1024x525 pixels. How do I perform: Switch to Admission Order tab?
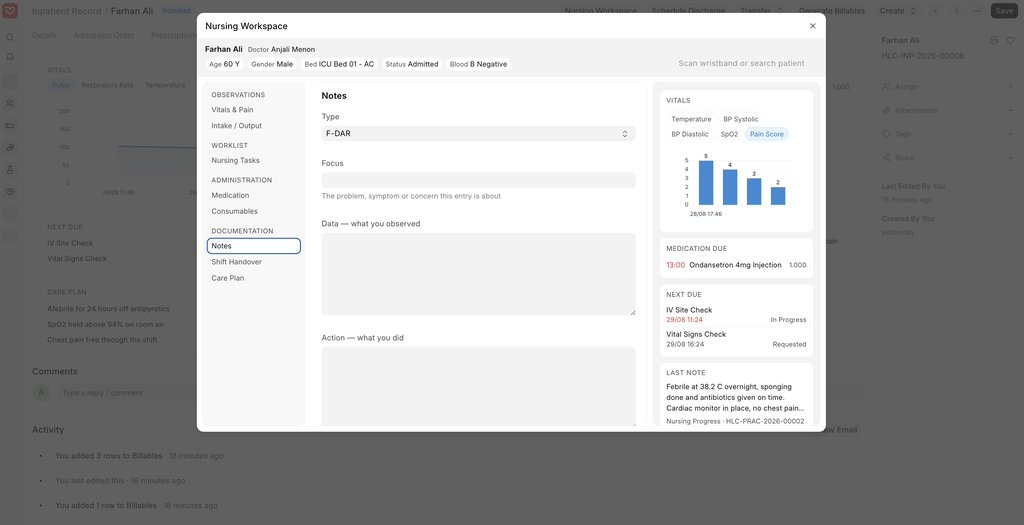pyautogui.click(x=104, y=35)
